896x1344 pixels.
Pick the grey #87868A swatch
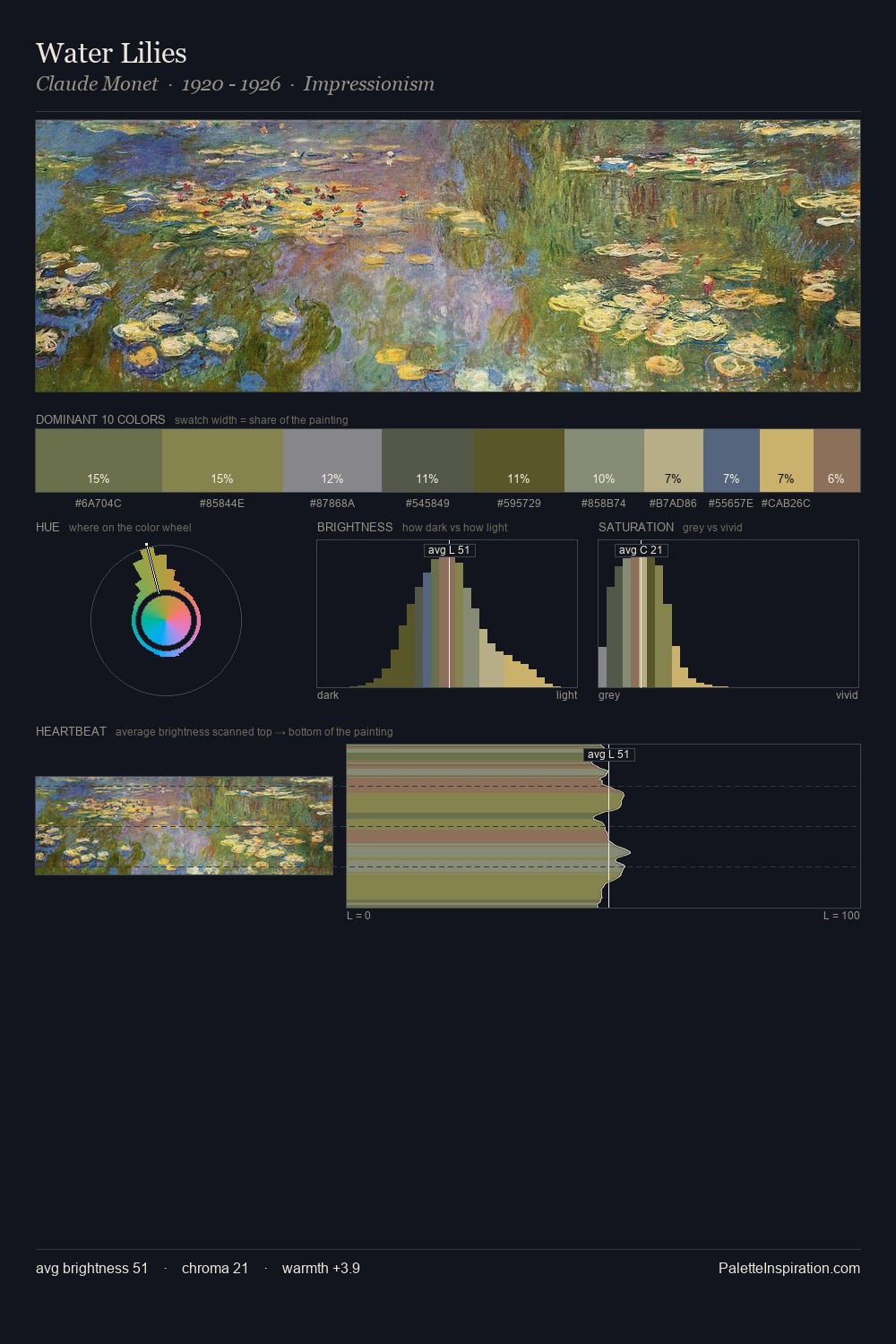332,461
